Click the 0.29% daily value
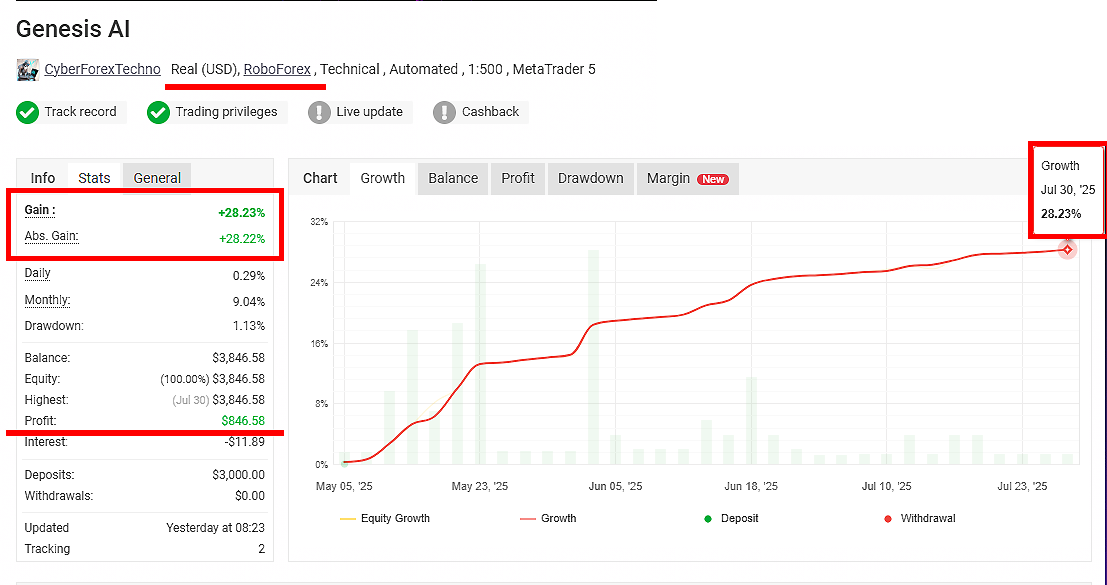The width and height of the screenshot is (1107, 585). 249,276
